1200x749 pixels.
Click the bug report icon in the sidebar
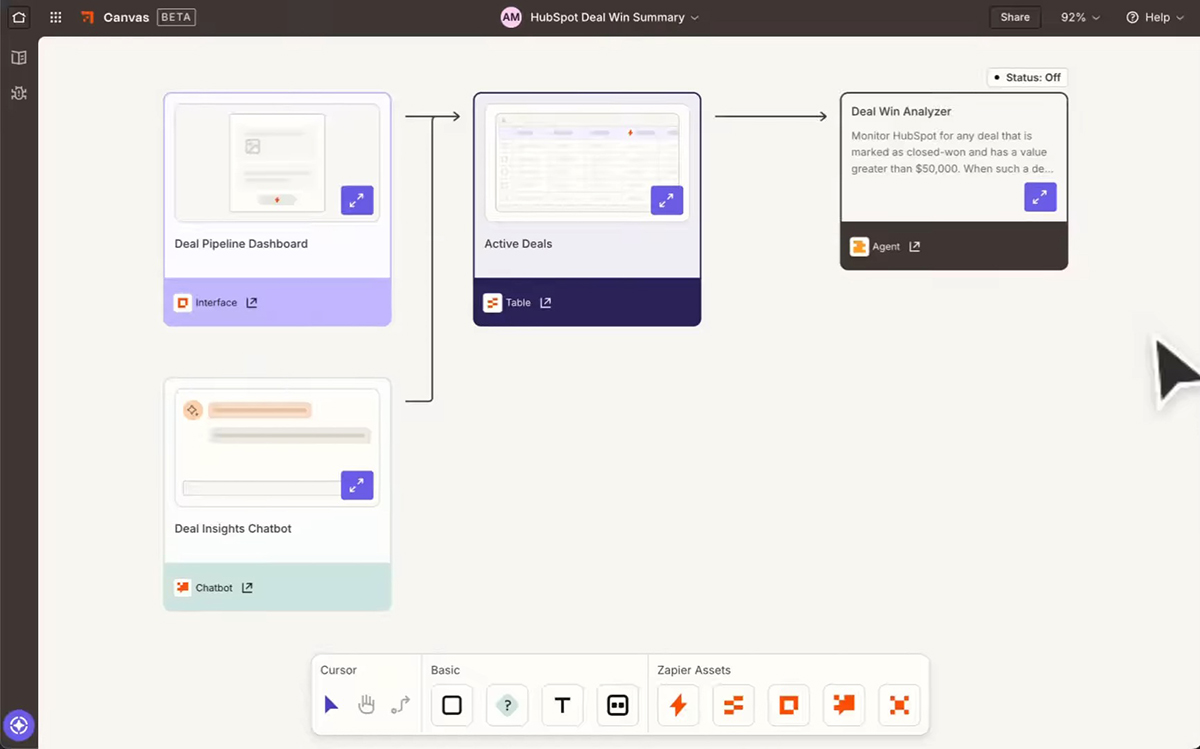click(18, 93)
